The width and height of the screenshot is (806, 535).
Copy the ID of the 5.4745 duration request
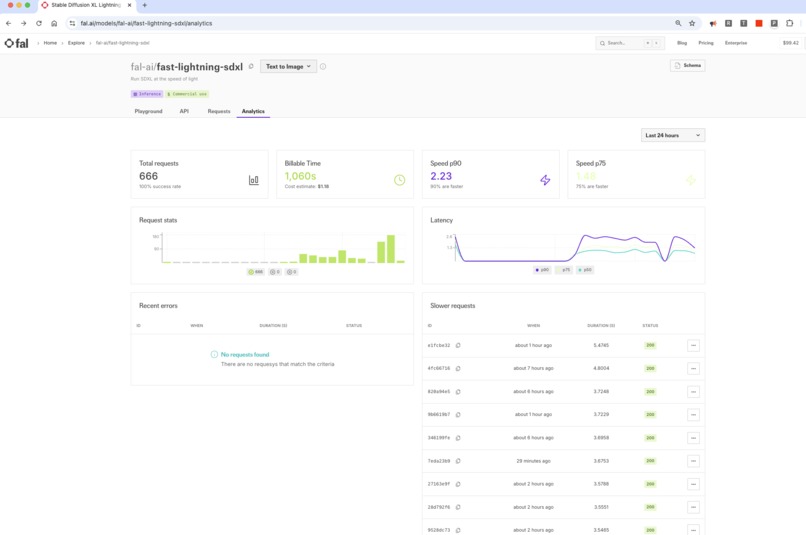(458, 345)
